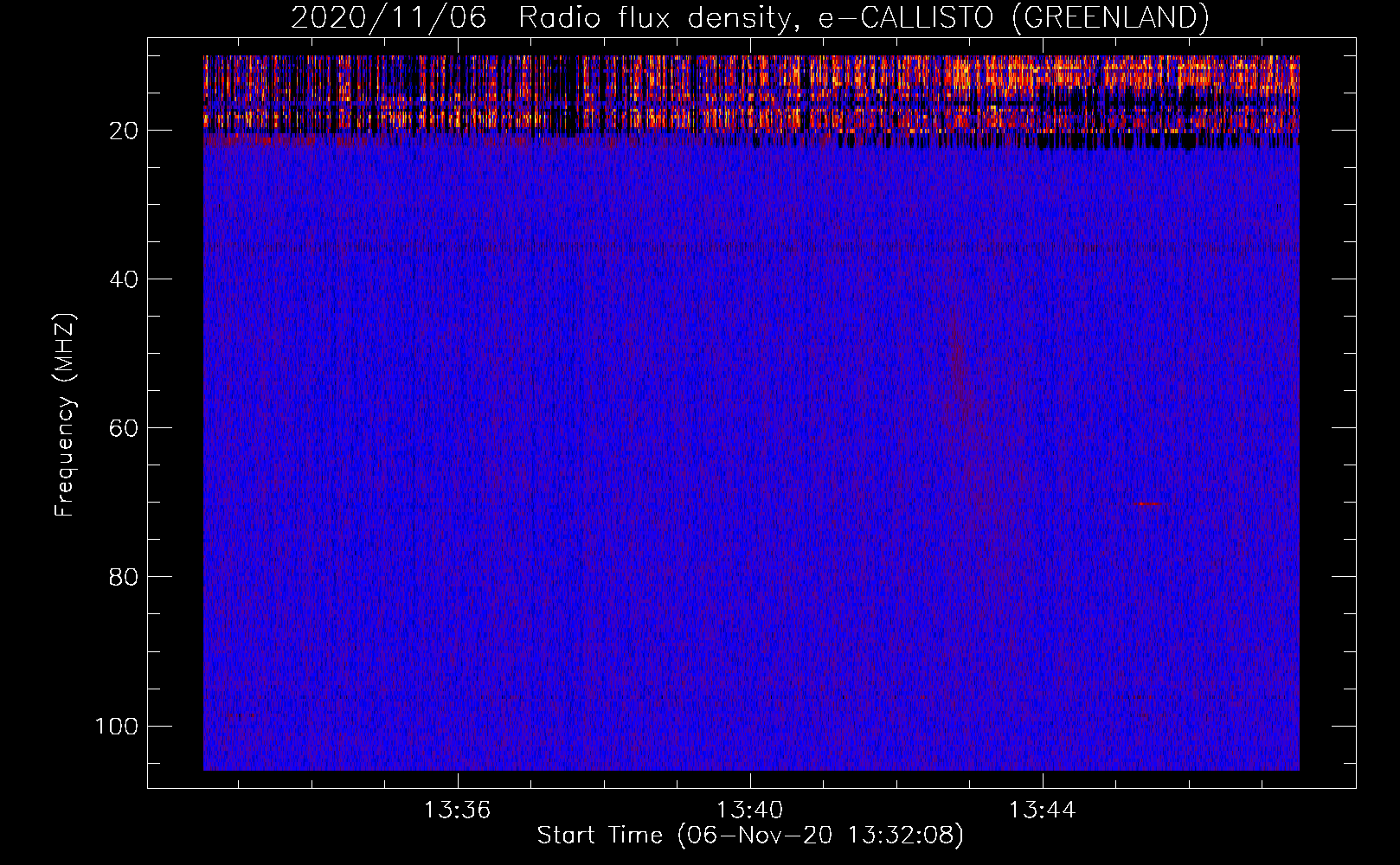Click the plot title text at top

click(x=749, y=17)
